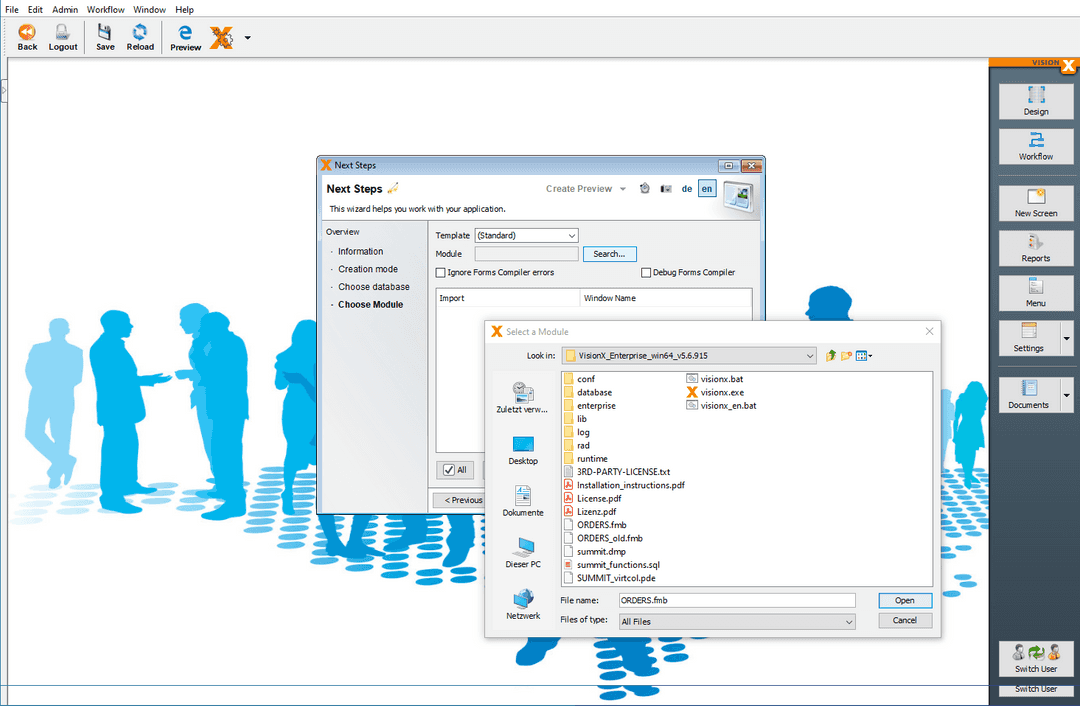Open the Files of type dropdown

point(737,620)
